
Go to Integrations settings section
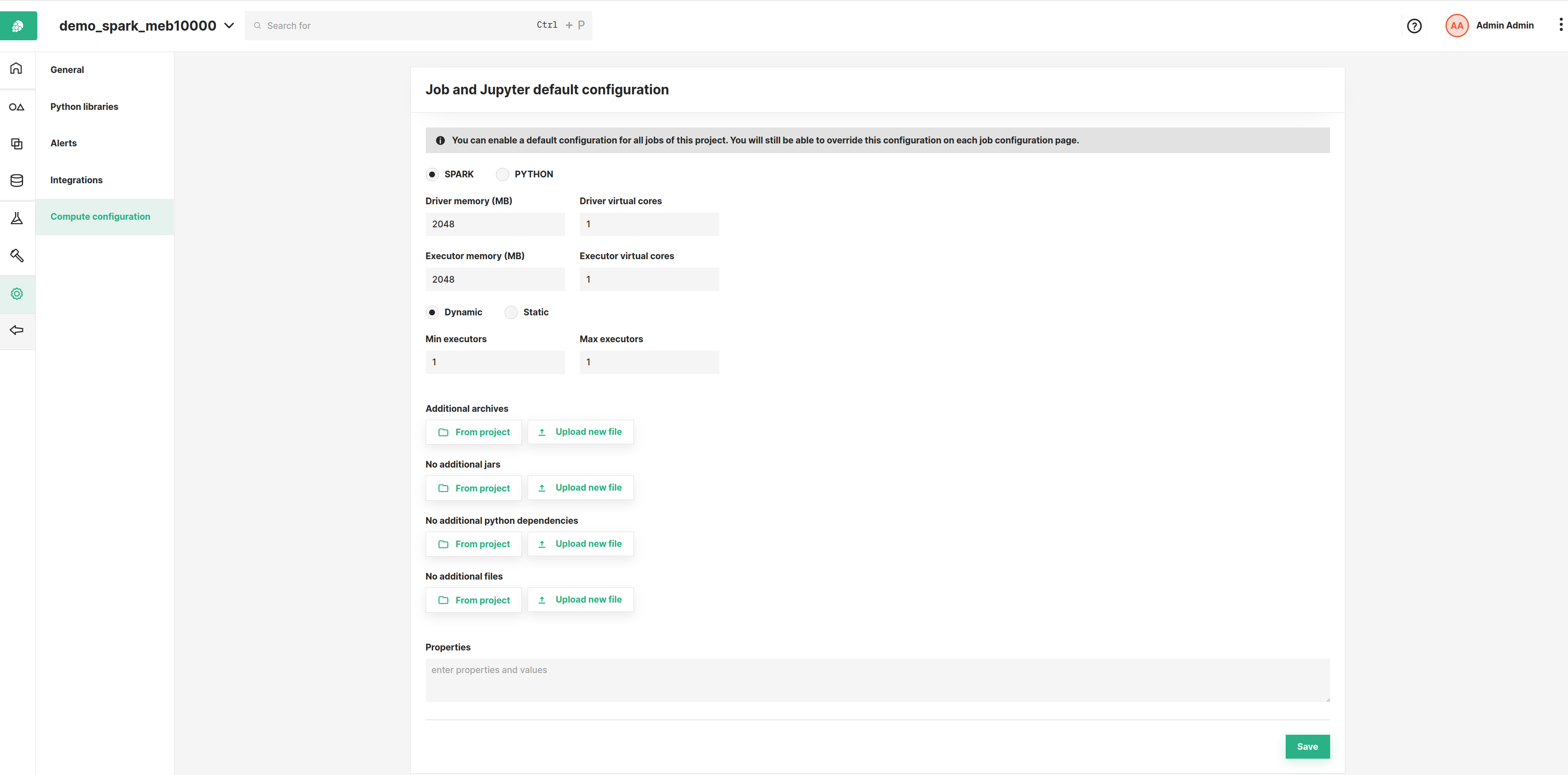pyautogui.click(x=76, y=180)
